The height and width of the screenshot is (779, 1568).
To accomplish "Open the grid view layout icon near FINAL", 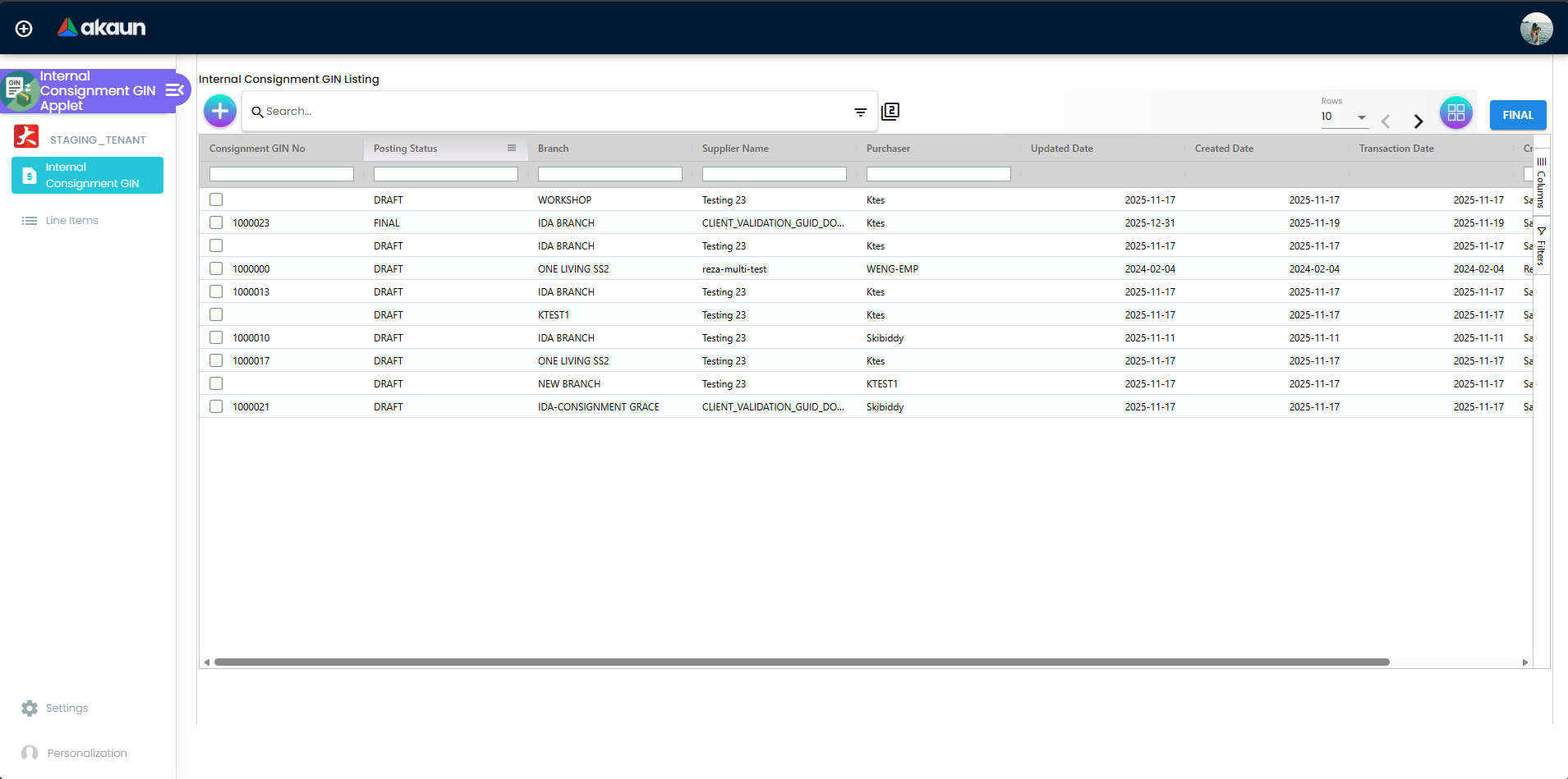I will tap(1455, 112).
